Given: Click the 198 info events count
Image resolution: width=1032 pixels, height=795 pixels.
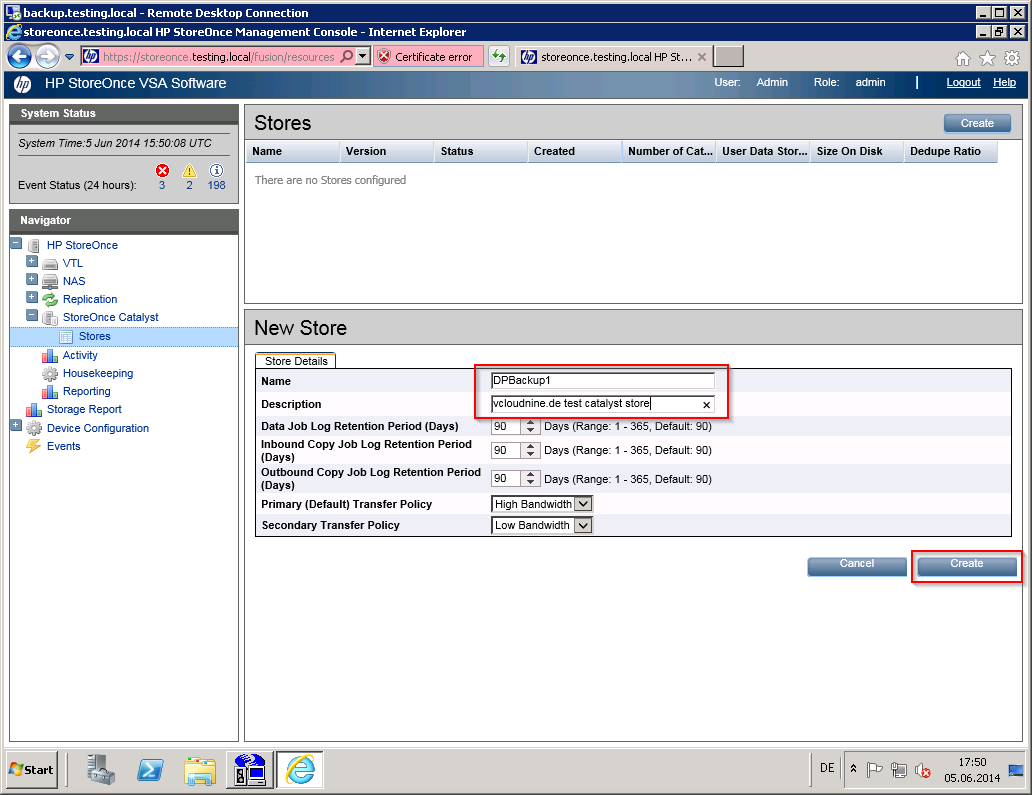Looking at the screenshot, I should pos(217,186).
